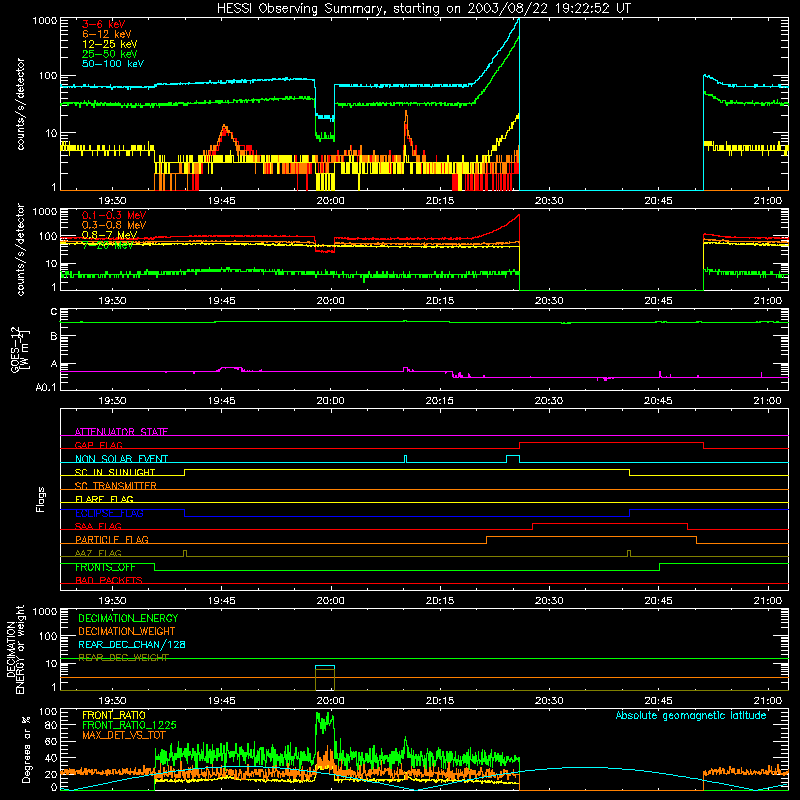Select the green 25-50 keV legend entry
Screen dimensions: 800x800
pyautogui.click(x=110, y=54)
